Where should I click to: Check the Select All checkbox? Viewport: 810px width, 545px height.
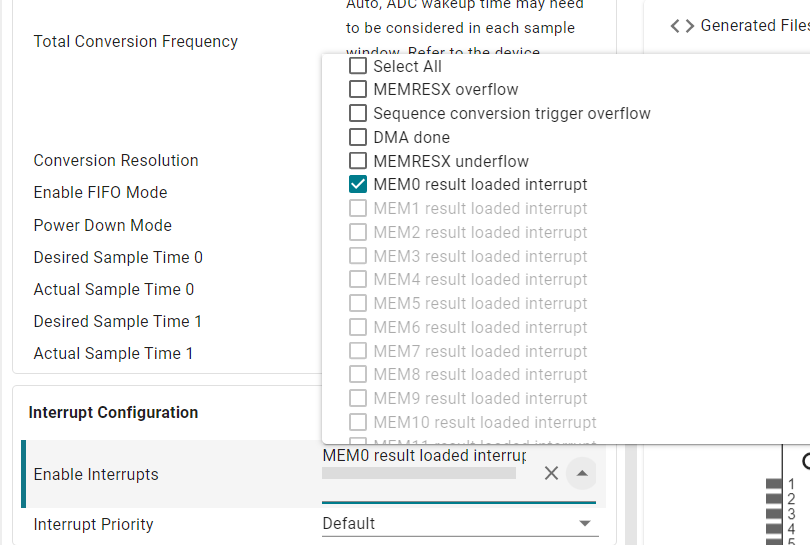(358, 66)
